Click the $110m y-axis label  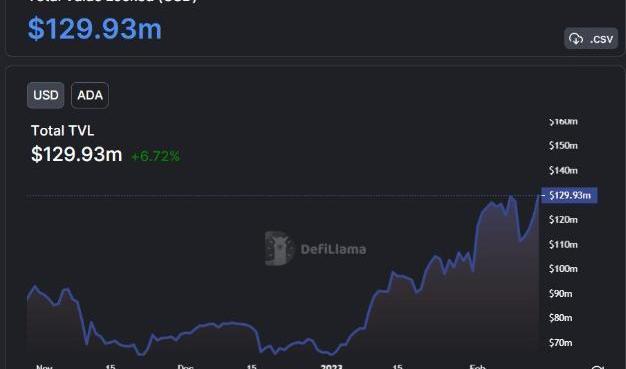[563, 244]
